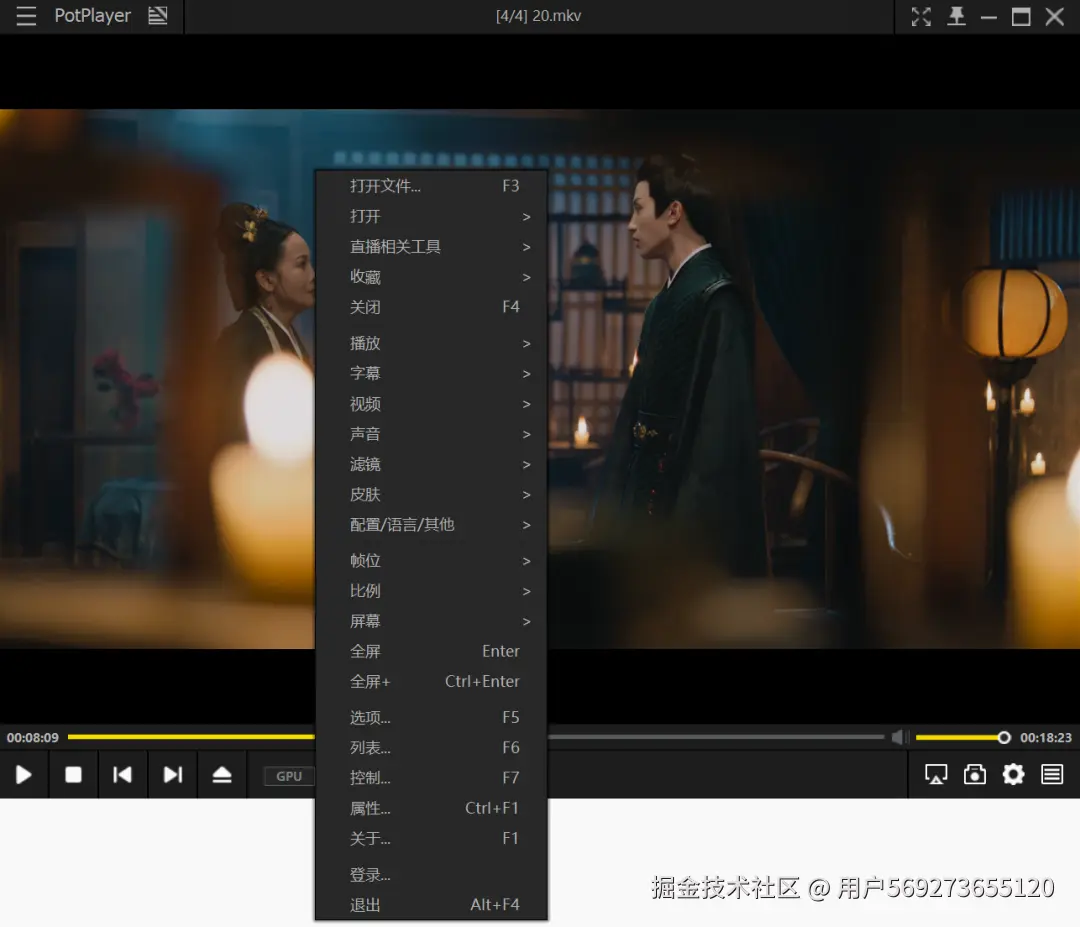1080x927 pixels.
Task: Toggle fullscreen using title bar expand icon
Action: 921,17
